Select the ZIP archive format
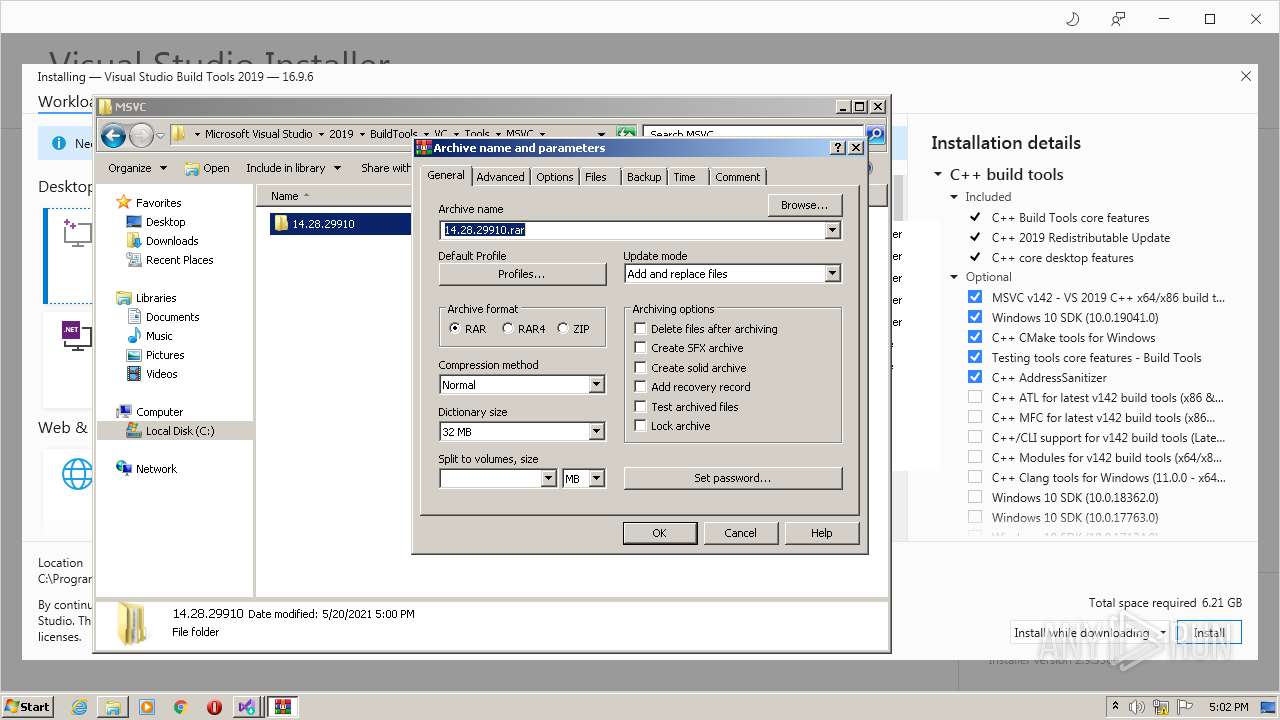This screenshot has width=1280, height=720. point(563,328)
